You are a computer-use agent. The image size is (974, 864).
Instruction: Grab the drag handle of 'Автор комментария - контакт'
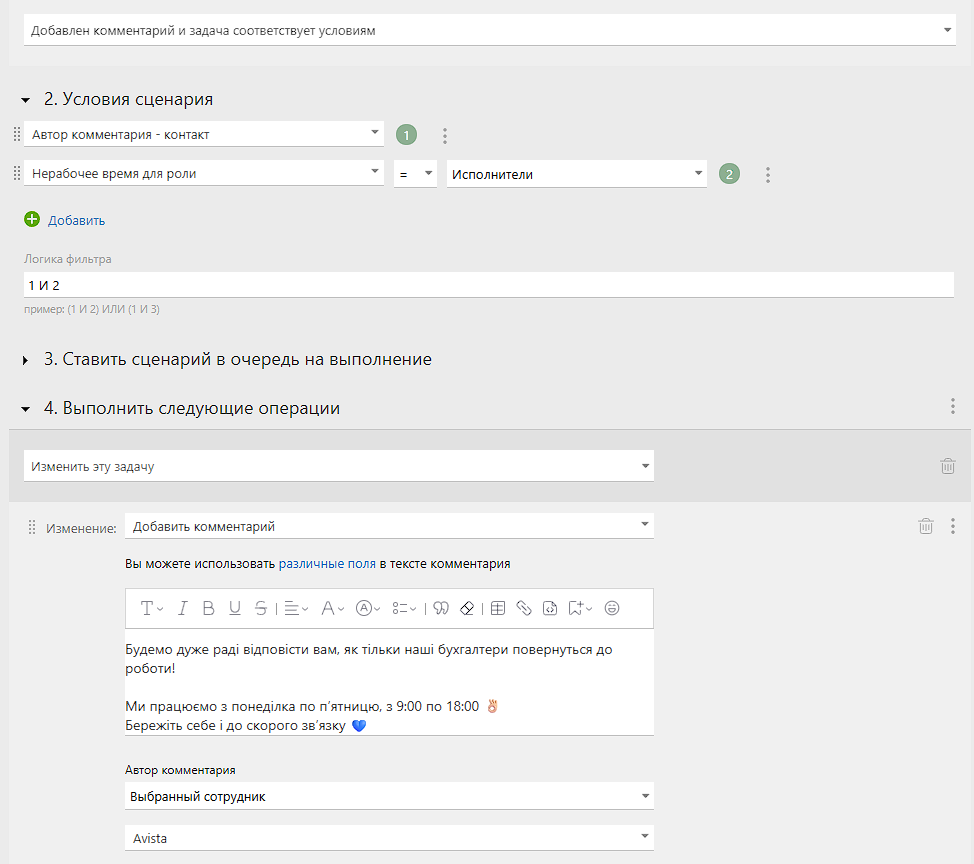click(x=17, y=134)
